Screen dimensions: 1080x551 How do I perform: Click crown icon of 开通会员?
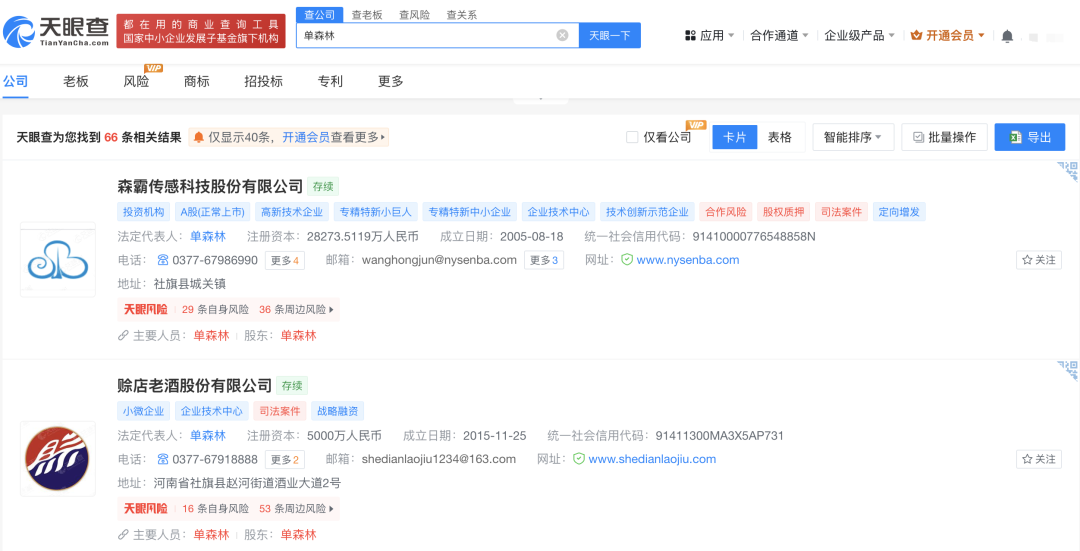click(916, 35)
